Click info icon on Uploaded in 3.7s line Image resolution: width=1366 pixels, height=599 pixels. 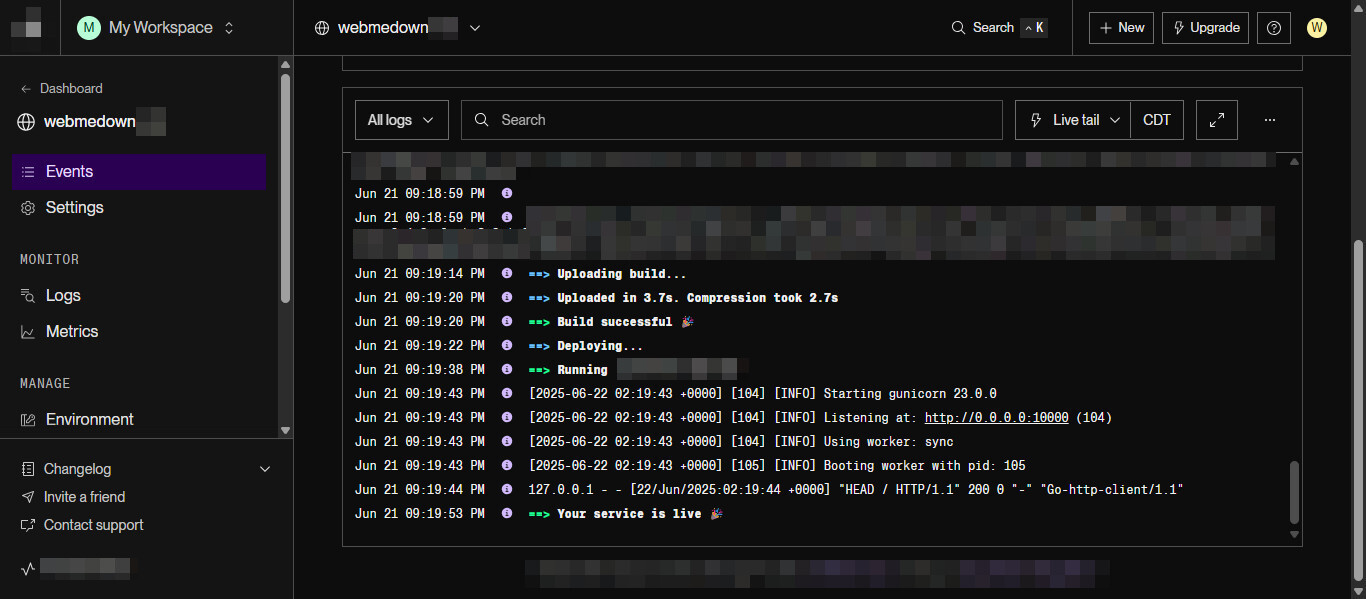pos(507,297)
